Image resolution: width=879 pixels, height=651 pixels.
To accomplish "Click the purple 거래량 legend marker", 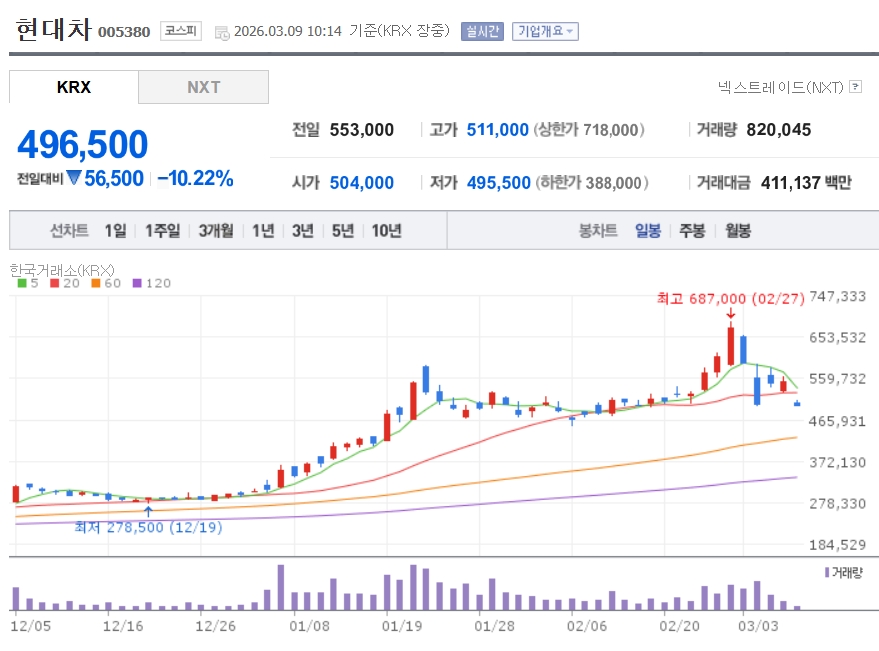I will click(826, 572).
